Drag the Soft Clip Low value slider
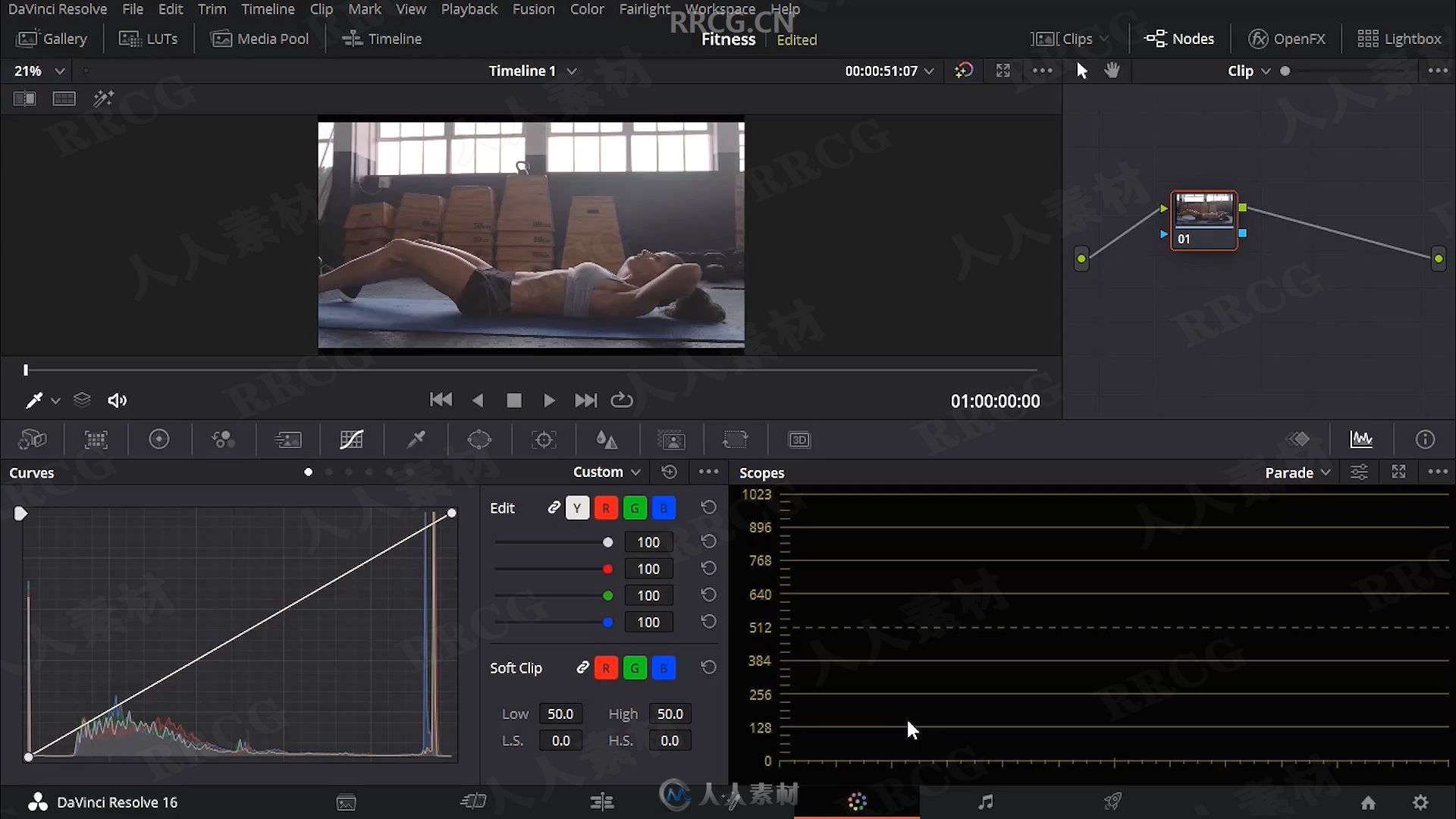This screenshot has width=1456, height=819. coord(559,713)
